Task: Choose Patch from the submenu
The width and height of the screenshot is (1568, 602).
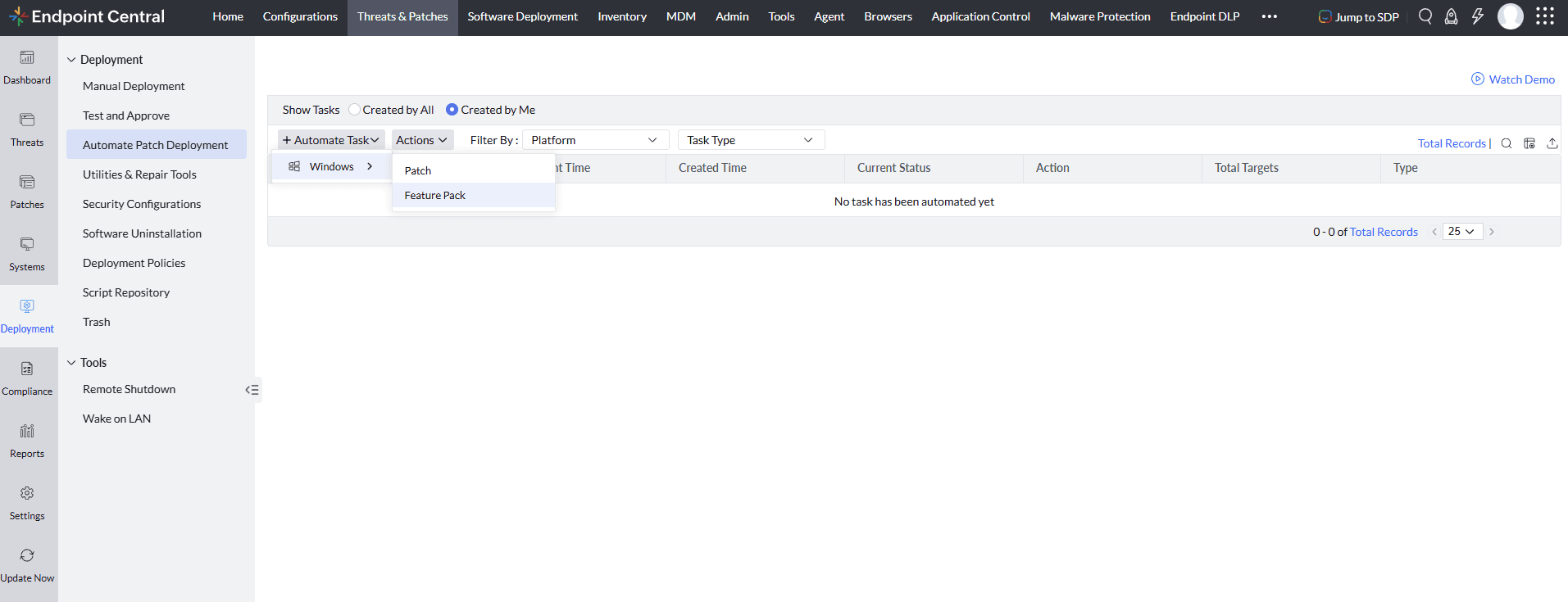Action: 474,170
